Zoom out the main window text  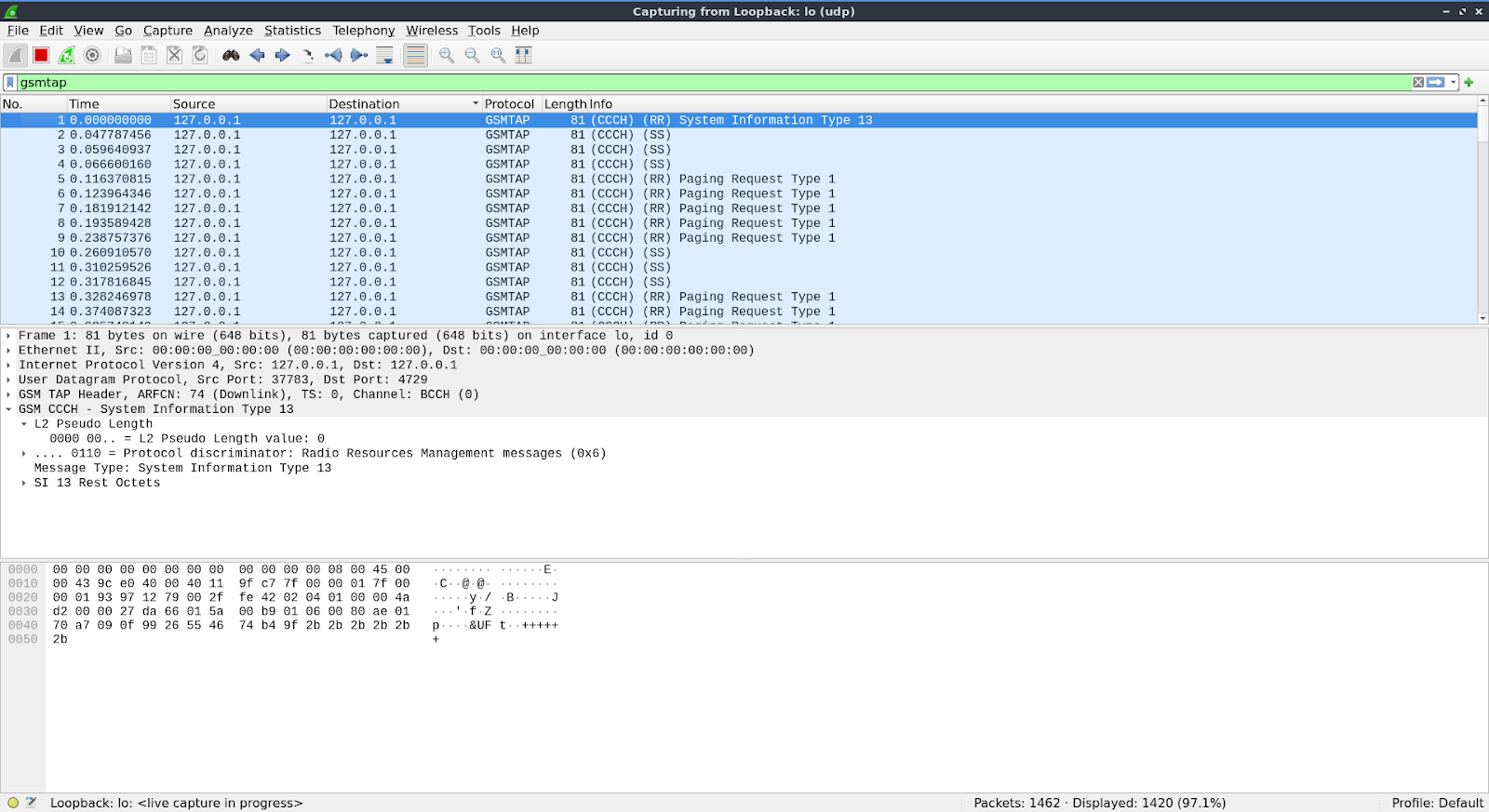tap(473, 56)
